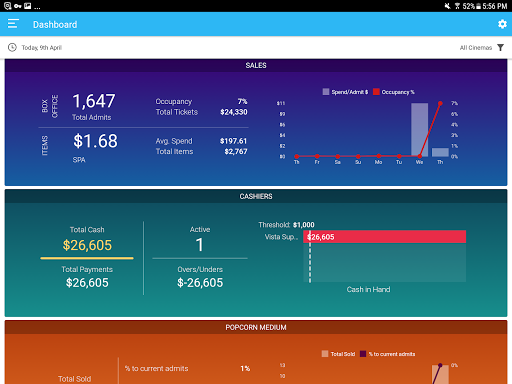Toggle the Total Sold legend series

(338, 354)
